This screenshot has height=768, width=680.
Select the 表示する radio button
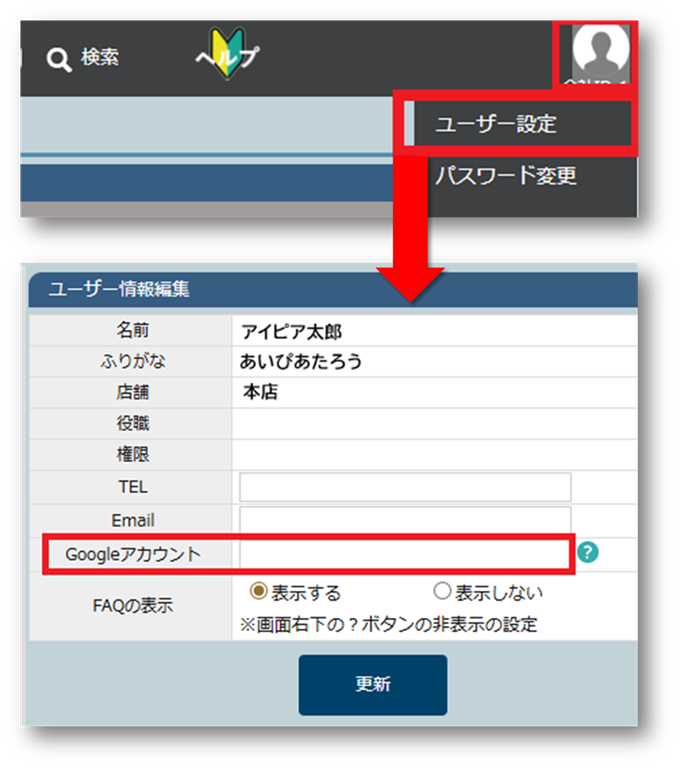[258, 593]
